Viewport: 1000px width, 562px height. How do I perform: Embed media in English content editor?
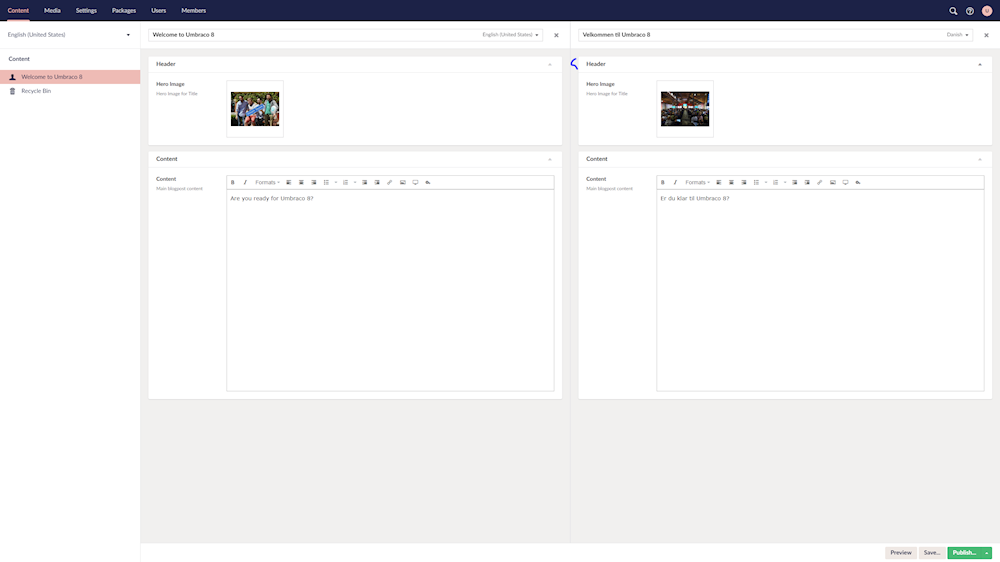pos(415,182)
